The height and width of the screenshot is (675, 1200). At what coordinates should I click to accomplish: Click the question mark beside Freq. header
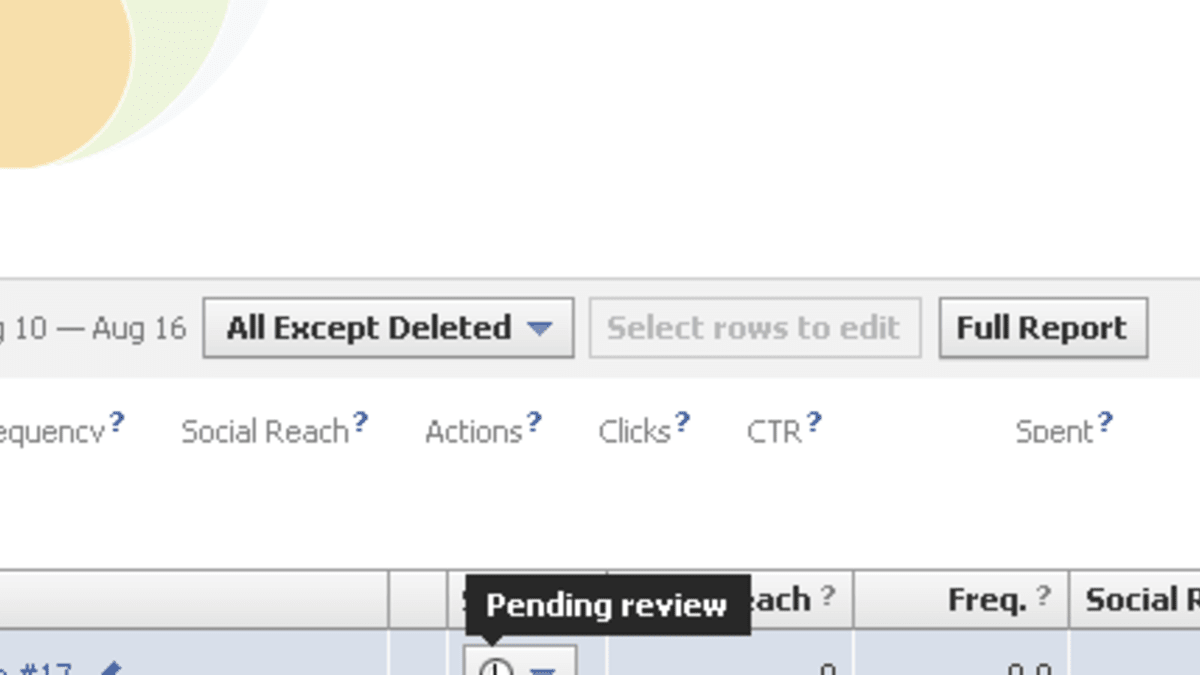tap(1043, 597)
